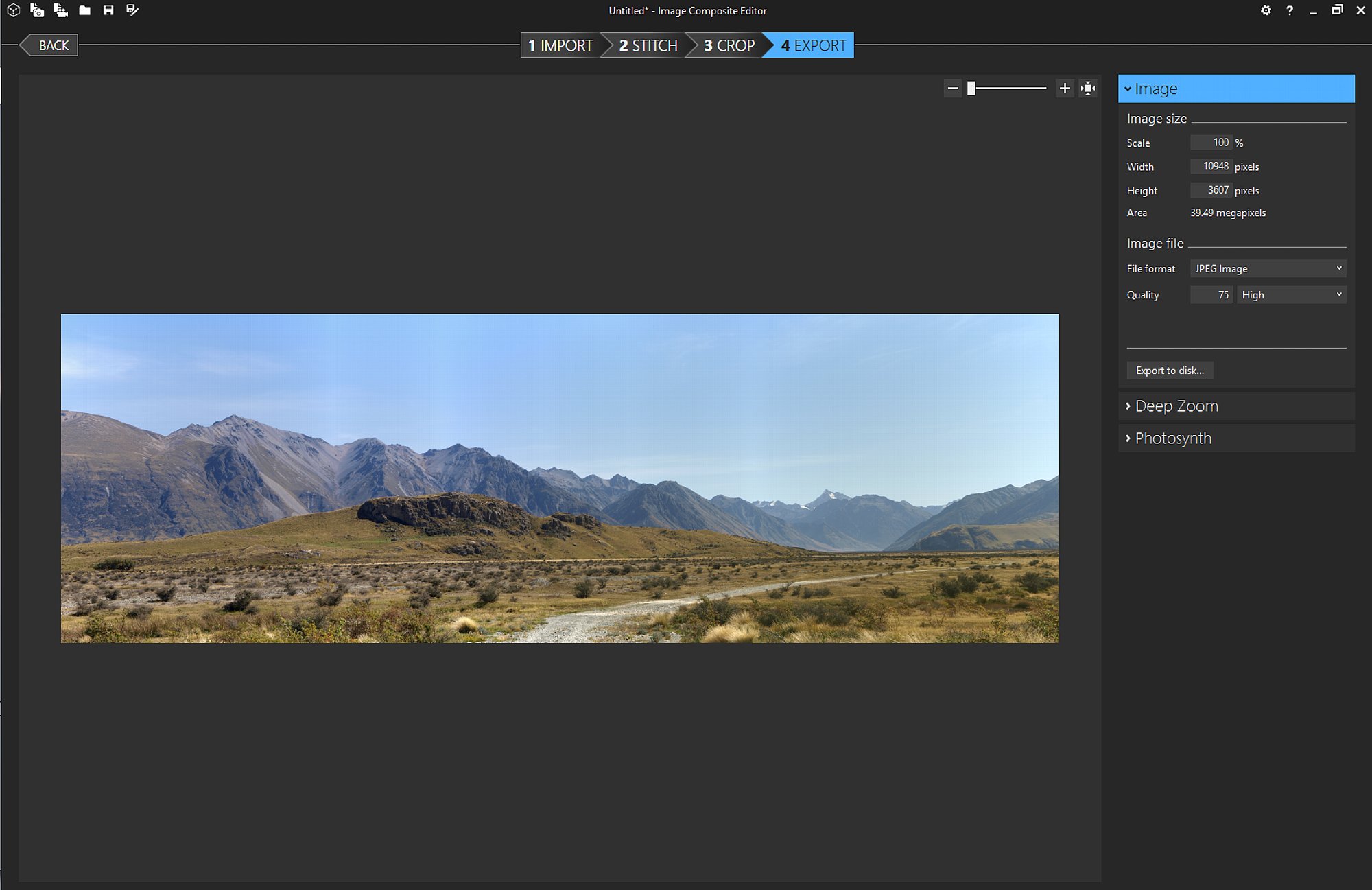
Task: Zoom in with the plus button
Action: tap(1065, 88)
